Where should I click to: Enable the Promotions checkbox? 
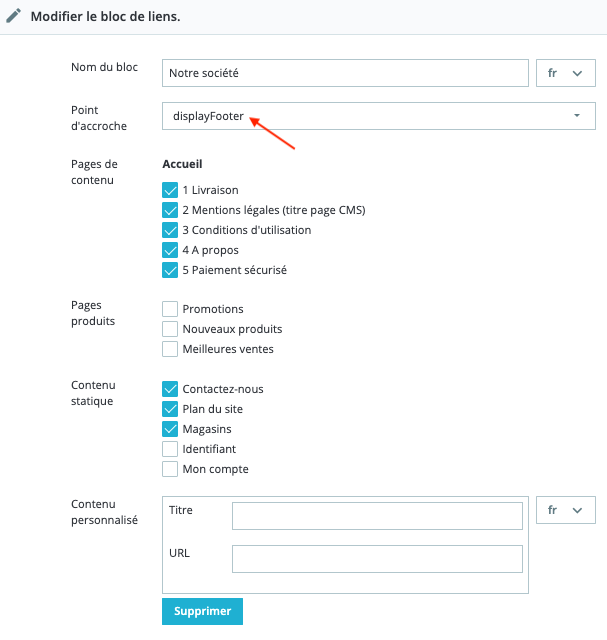tap(170, 309)
